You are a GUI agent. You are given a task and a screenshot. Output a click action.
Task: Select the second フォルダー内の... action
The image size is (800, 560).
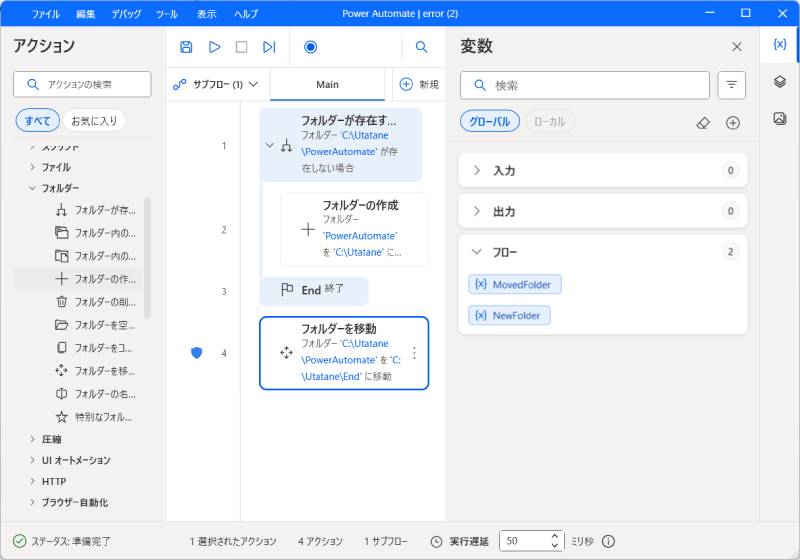coord(95,256)
